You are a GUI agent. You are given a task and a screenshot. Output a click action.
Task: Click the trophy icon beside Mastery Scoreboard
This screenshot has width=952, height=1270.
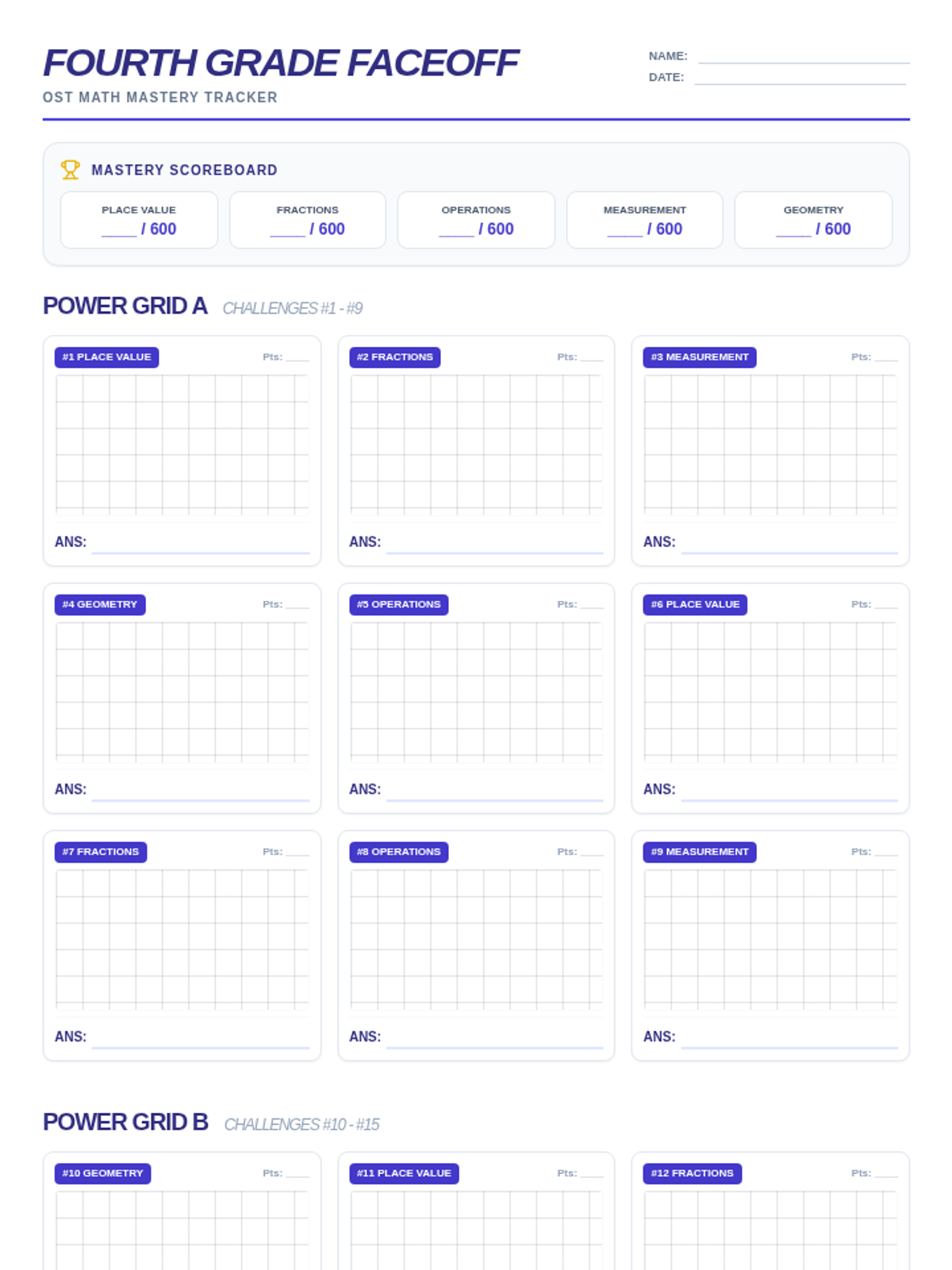tap(70, 169)
